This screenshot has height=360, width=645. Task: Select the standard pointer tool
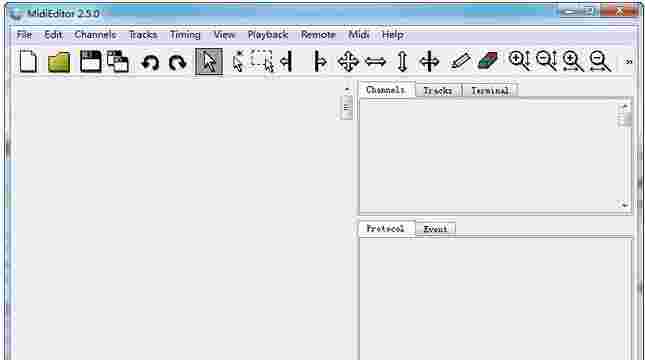click(209, 62)
